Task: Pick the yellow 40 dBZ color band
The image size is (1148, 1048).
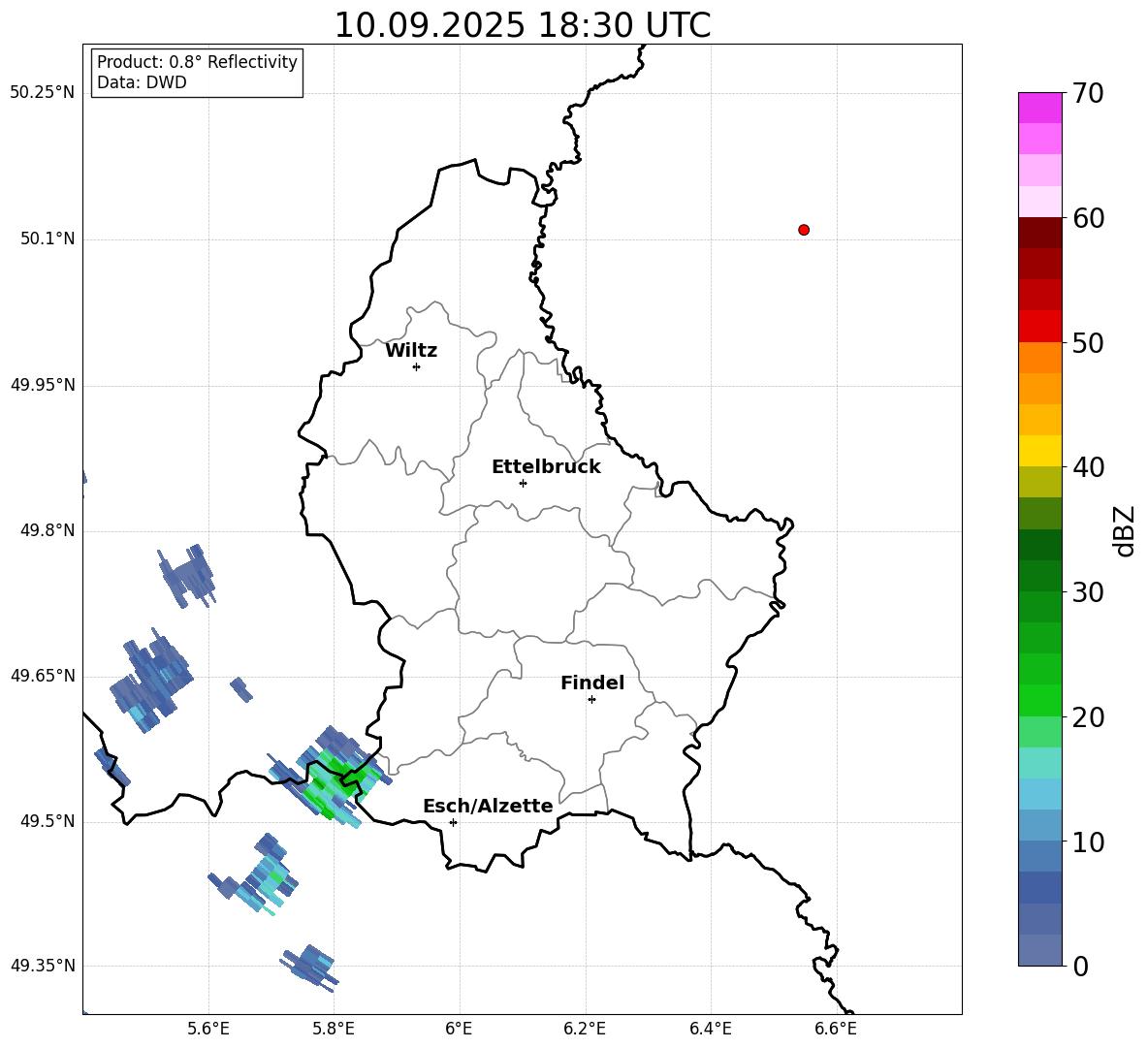Action: [x=1039, y=451]
